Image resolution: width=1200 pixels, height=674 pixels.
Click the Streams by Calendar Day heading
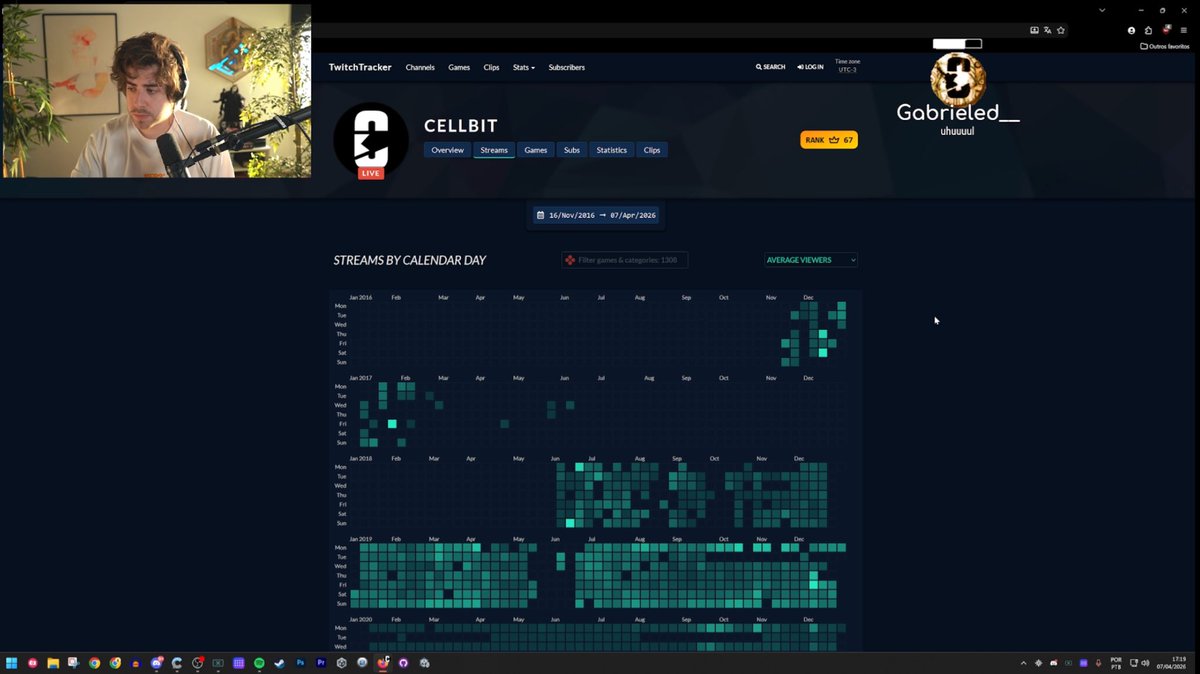pos(410,260)
